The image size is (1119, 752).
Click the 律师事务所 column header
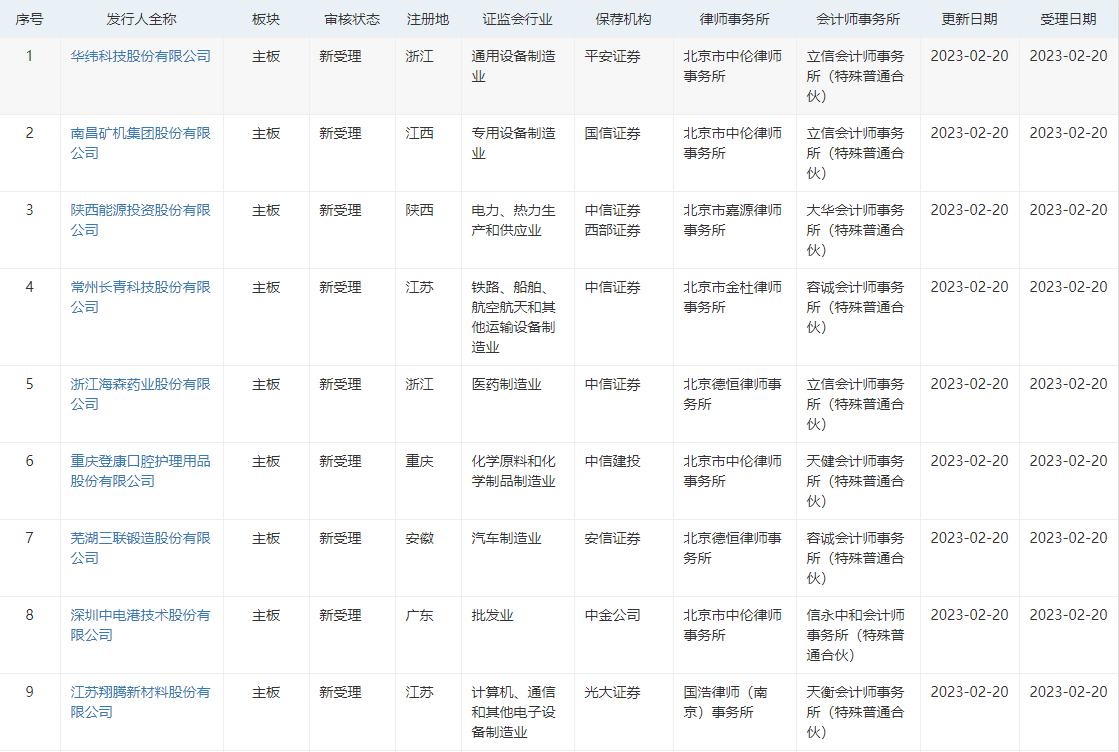pos(734,19)
